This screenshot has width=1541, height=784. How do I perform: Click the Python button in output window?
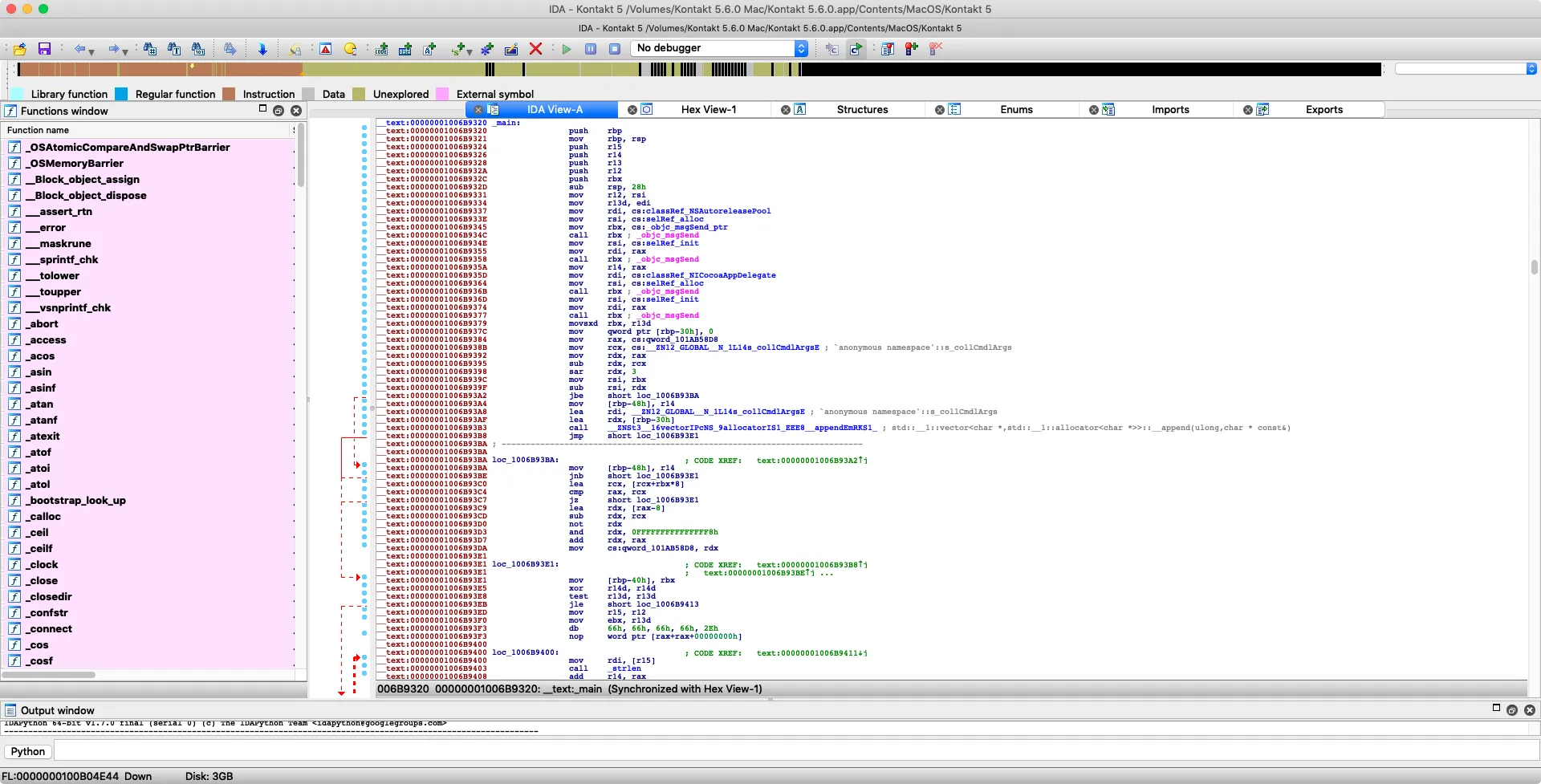tap(28, 751)
